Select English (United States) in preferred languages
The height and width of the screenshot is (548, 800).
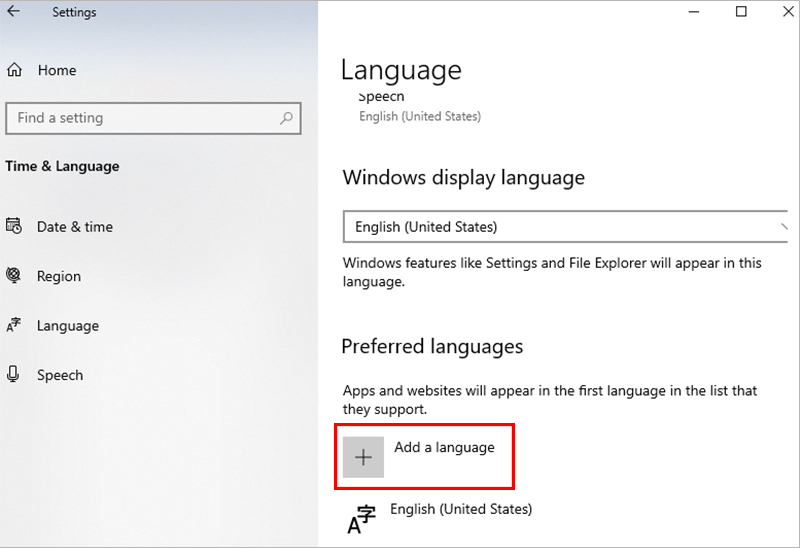click(x=461, y=509)
